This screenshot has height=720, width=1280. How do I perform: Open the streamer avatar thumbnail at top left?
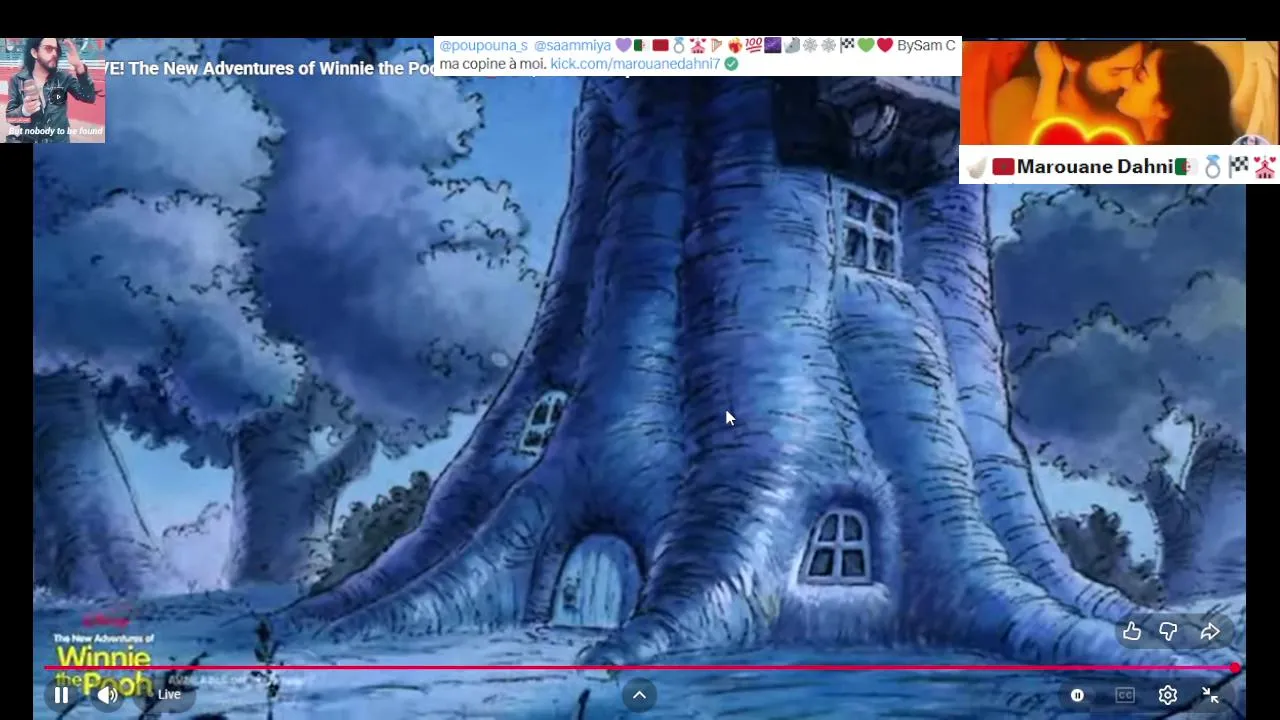(x=52, y=90)
